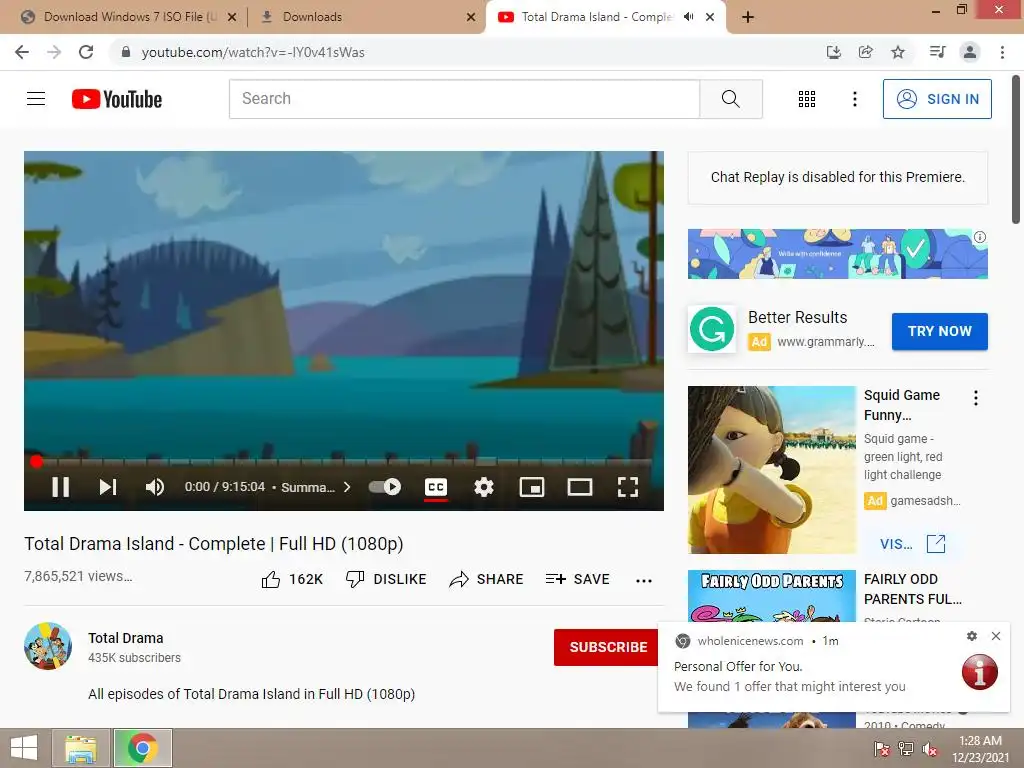Click the red SUBSCRIBE button
Image resolution: width=1024 pixels, height=768 pixels.
(607, 647)
